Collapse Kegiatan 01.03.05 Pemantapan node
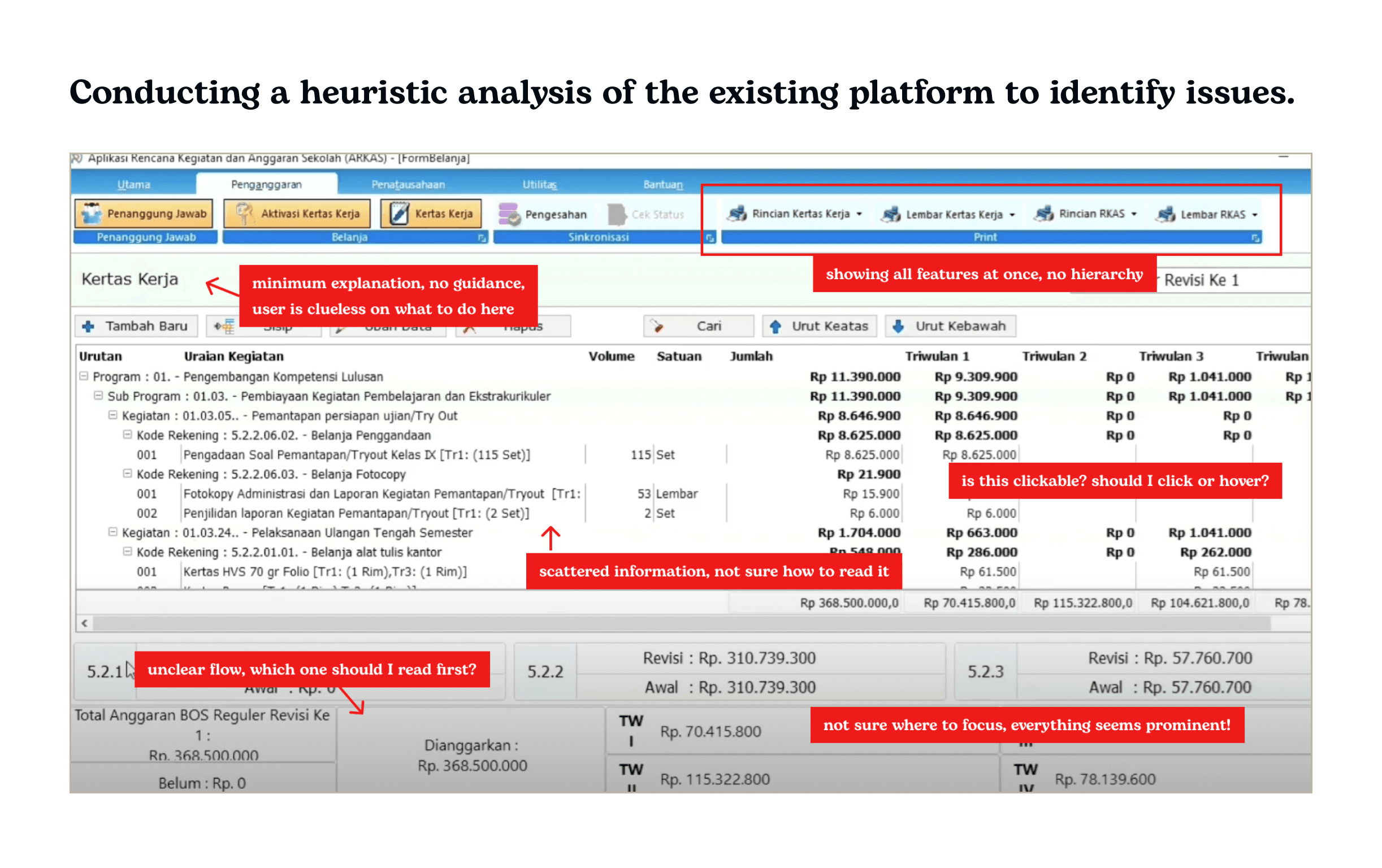 point(112,415)
